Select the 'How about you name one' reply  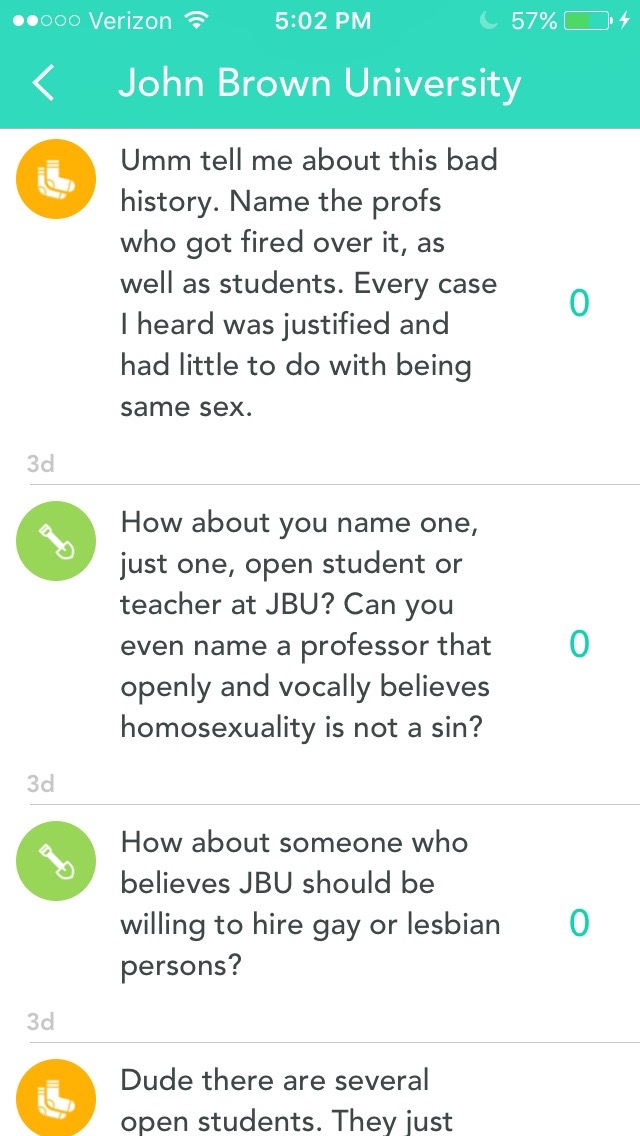point(306,625)
